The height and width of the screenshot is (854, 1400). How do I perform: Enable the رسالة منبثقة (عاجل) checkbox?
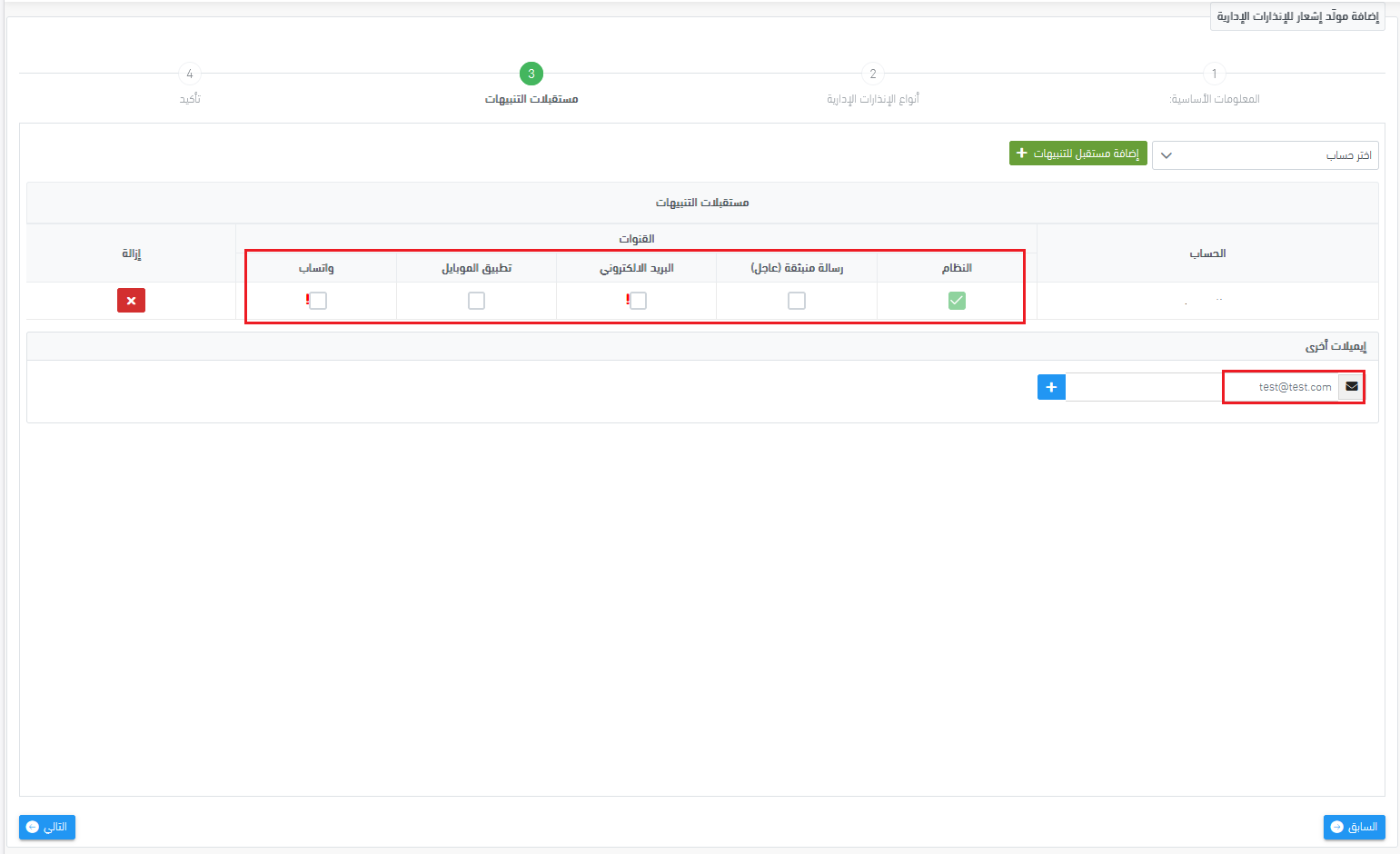pyautogui.click(x=797, y=301)
